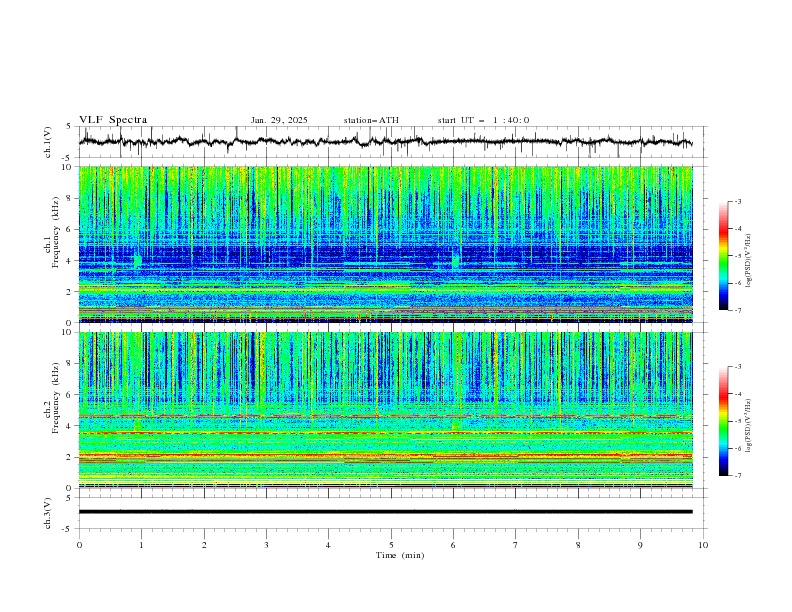Select the date Jan. 29, 2025
The width and height of the screenshot is (792, 612).
pos(279,120)
